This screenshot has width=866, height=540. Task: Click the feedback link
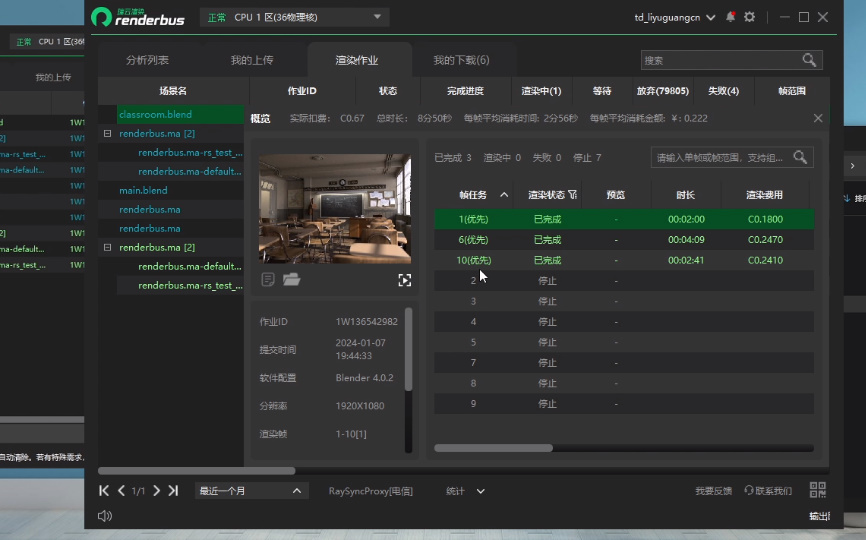(713, 490)
